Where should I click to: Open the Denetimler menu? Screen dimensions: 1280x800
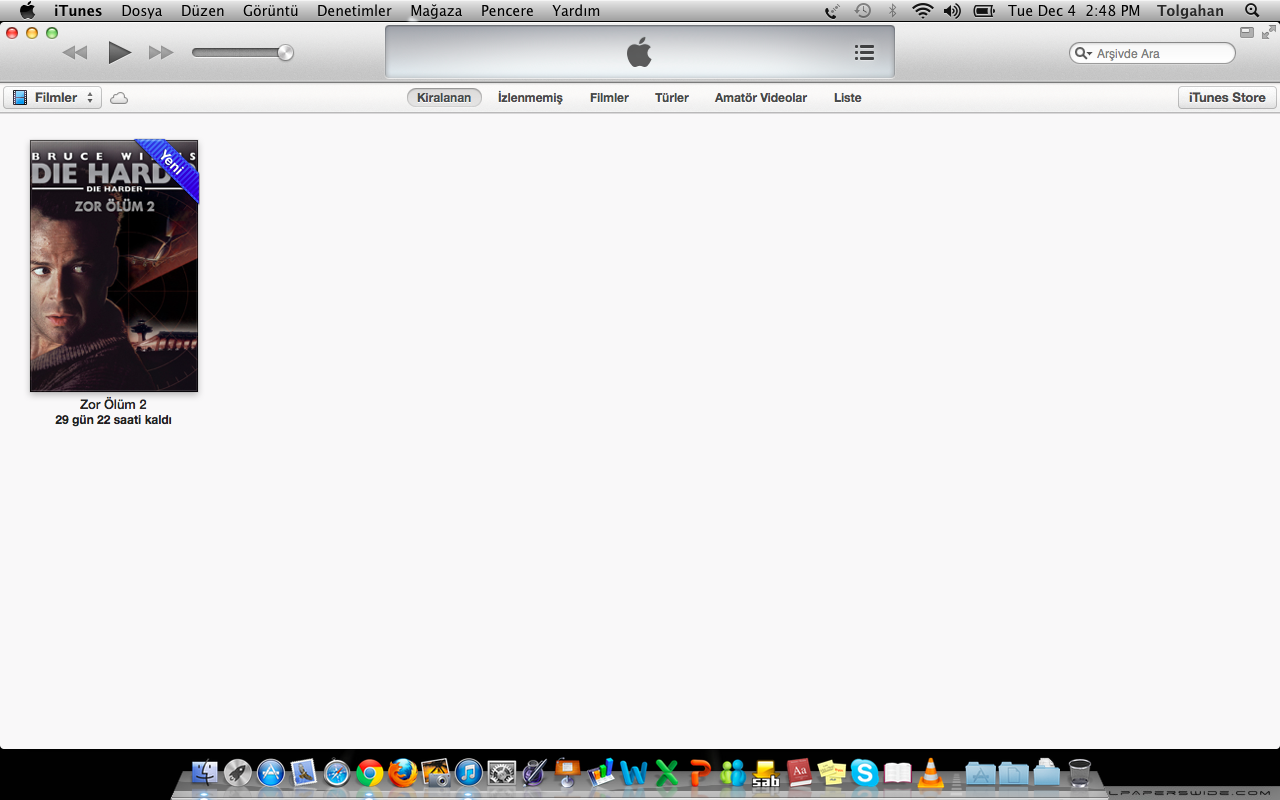click(354, 11)
